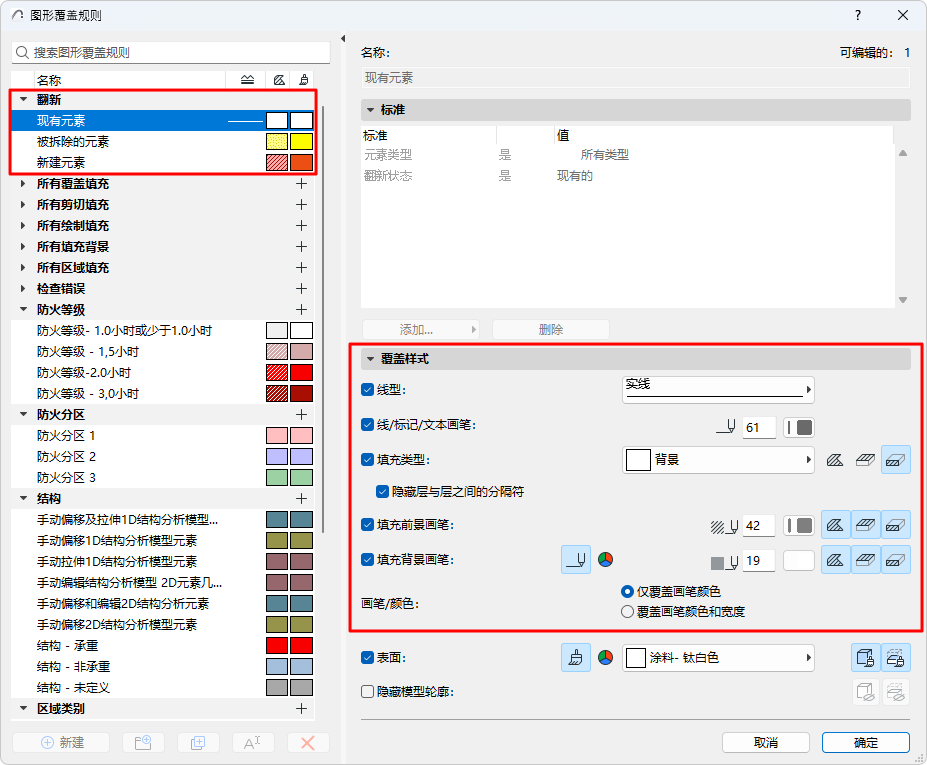This screenshot has width=927, height=765.
Task: Uncheck the 线型 checkbox
Action: pyautogui.click(x=368, y=390)
